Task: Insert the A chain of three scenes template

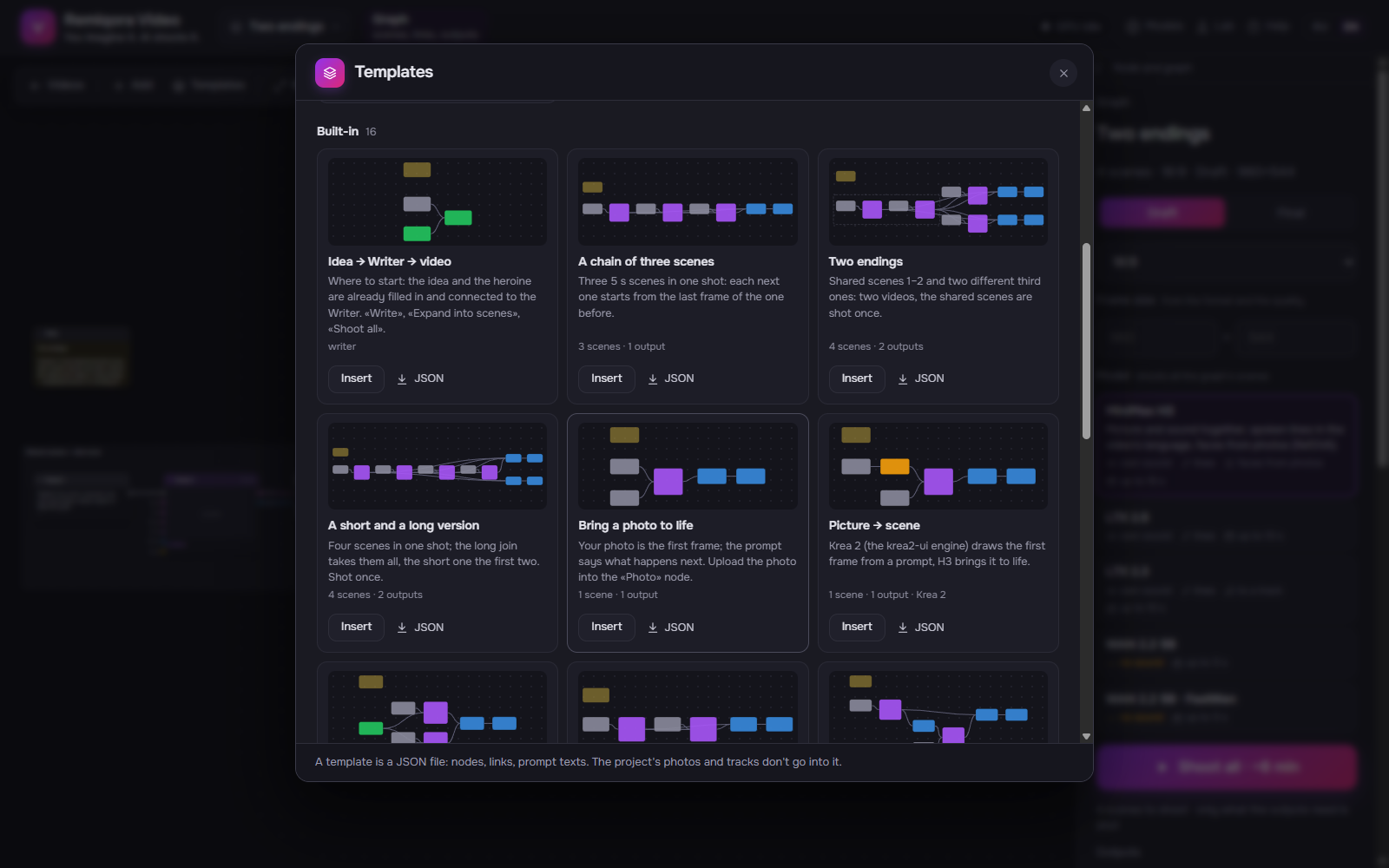Action: 607,378
